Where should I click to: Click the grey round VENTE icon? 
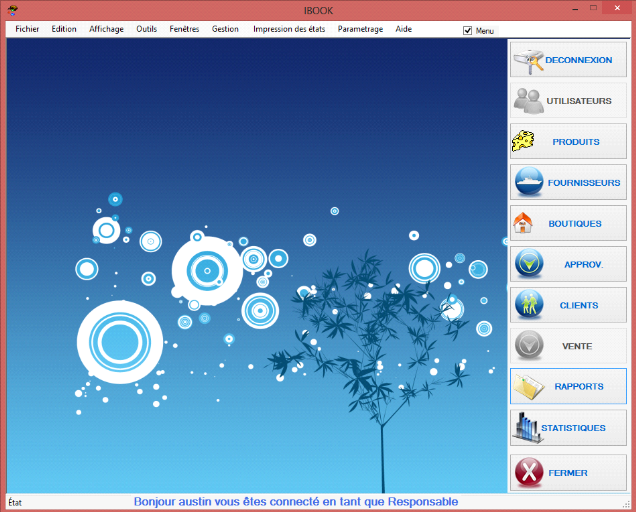528,346
